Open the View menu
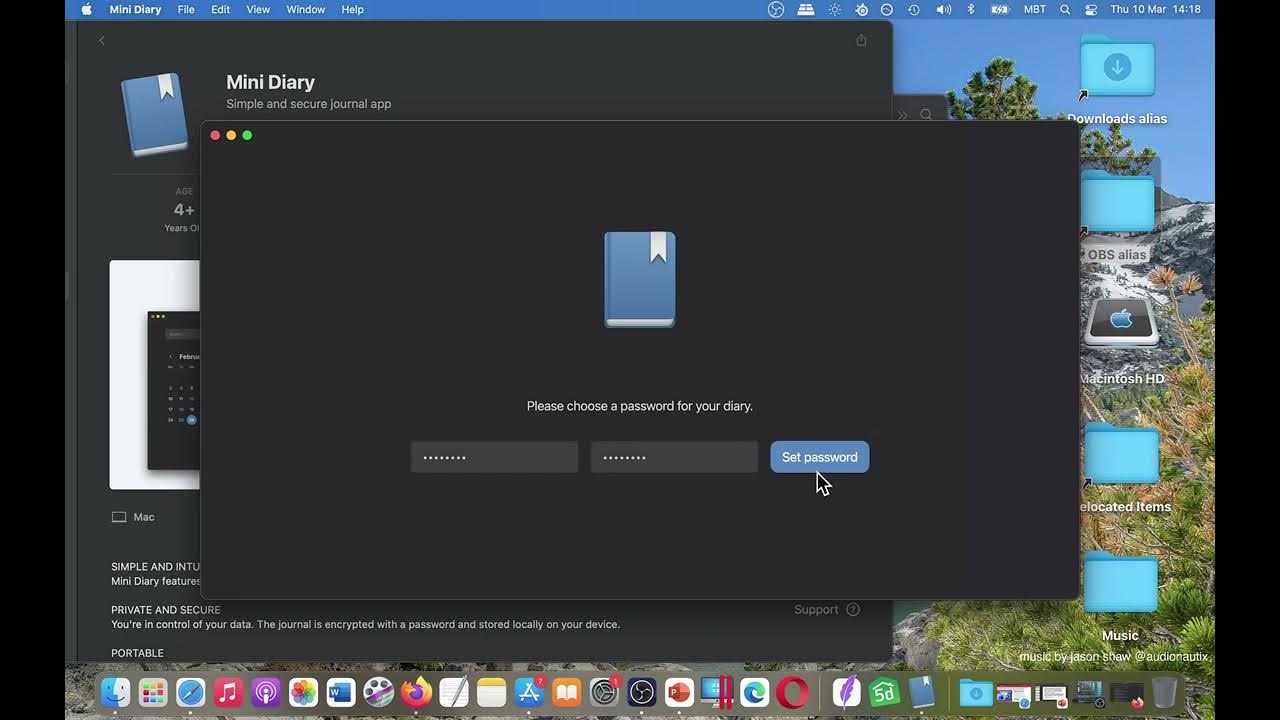1280x720 pixels. [258, 9]
